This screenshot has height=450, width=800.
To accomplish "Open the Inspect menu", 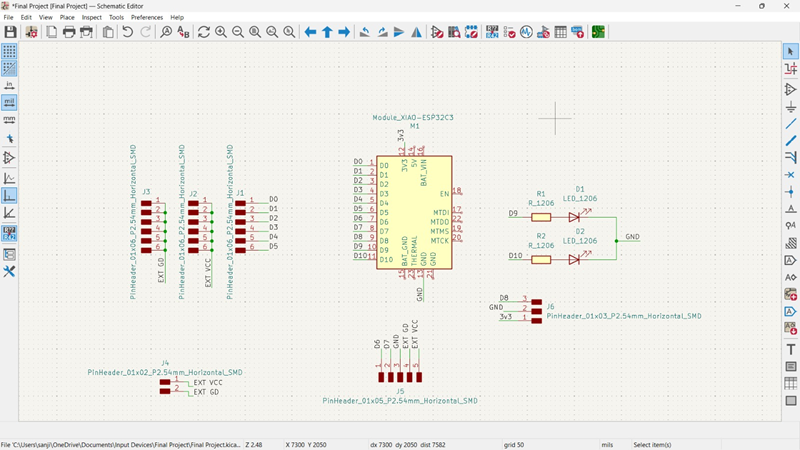I will [x=92, y=17].
